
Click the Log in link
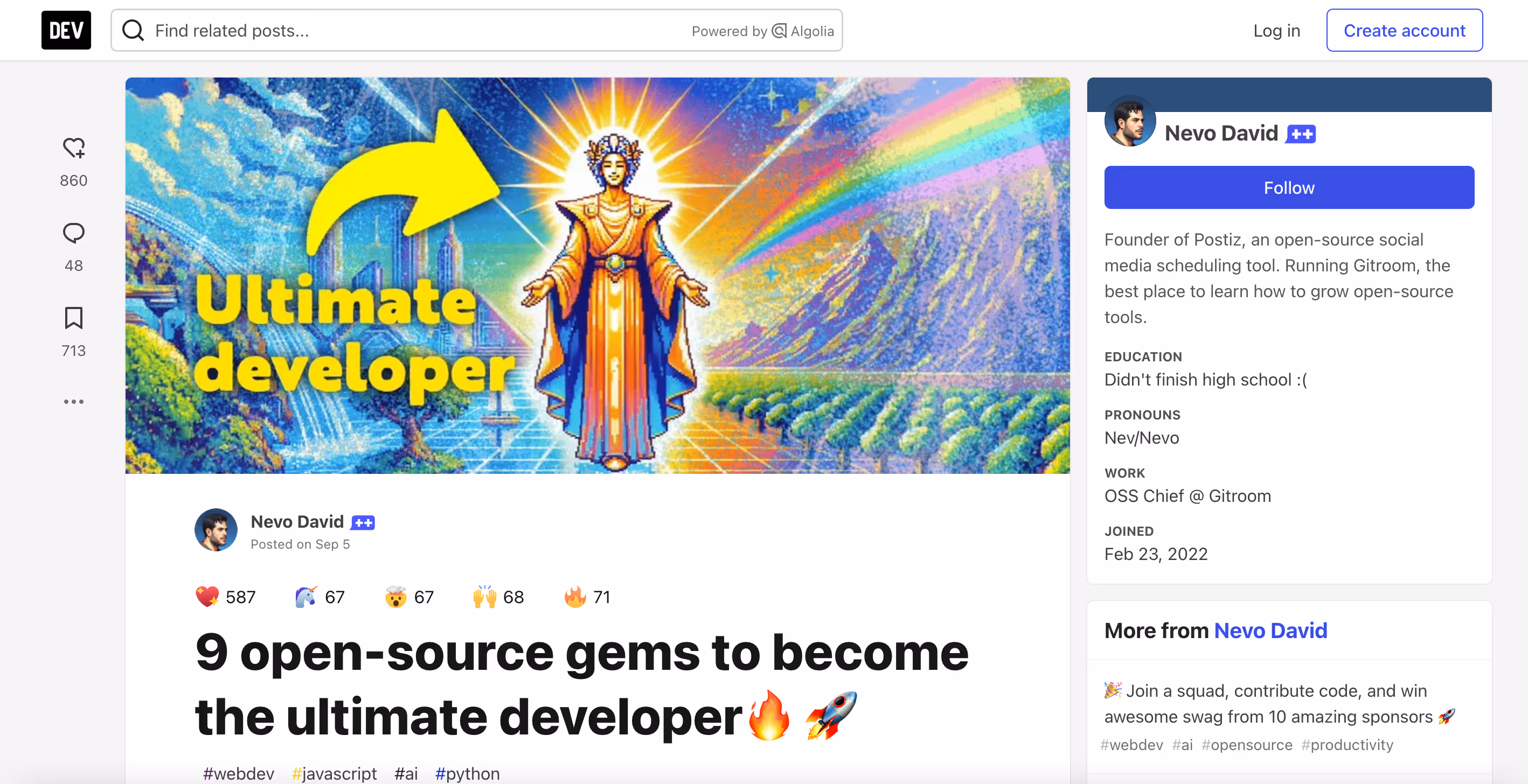[x=1276, y=30]
